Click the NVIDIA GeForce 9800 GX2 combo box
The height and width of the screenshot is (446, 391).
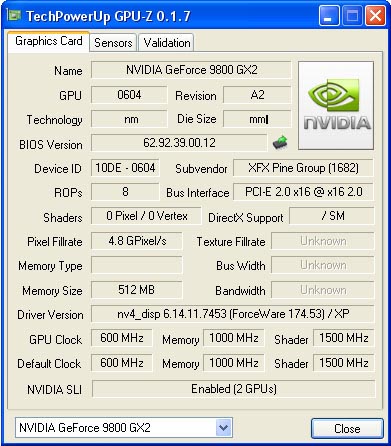tap(124, 427)
